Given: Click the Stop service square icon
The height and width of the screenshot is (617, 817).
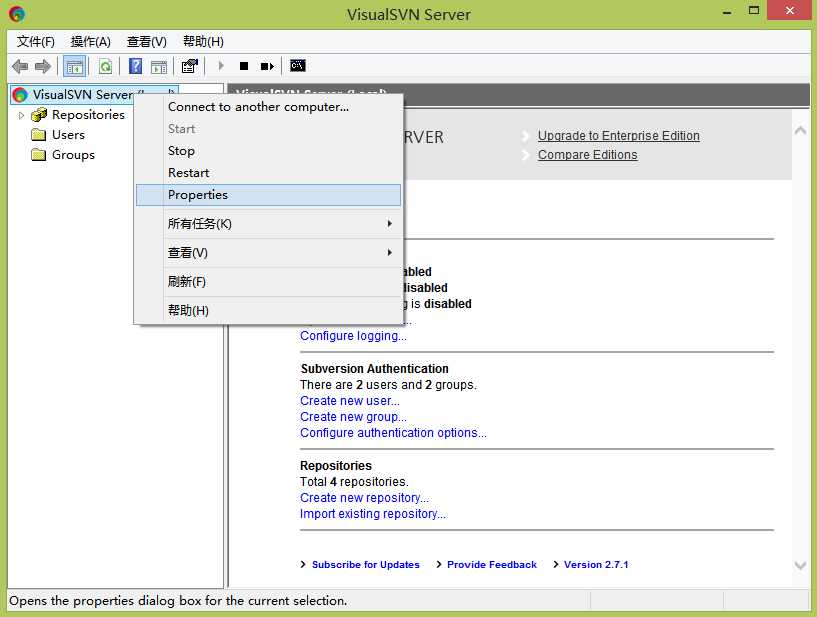Looking at the screenshot, I should click(x=244, y=66).
